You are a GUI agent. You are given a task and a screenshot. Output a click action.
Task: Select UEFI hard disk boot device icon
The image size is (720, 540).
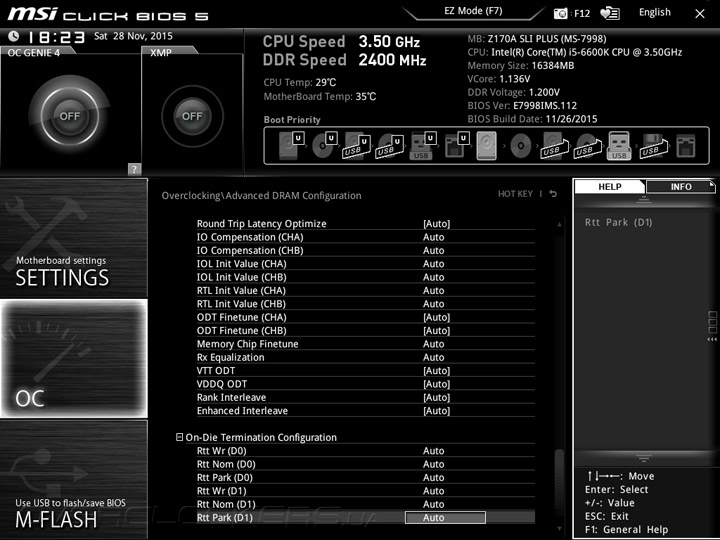(x=292, y=146)
